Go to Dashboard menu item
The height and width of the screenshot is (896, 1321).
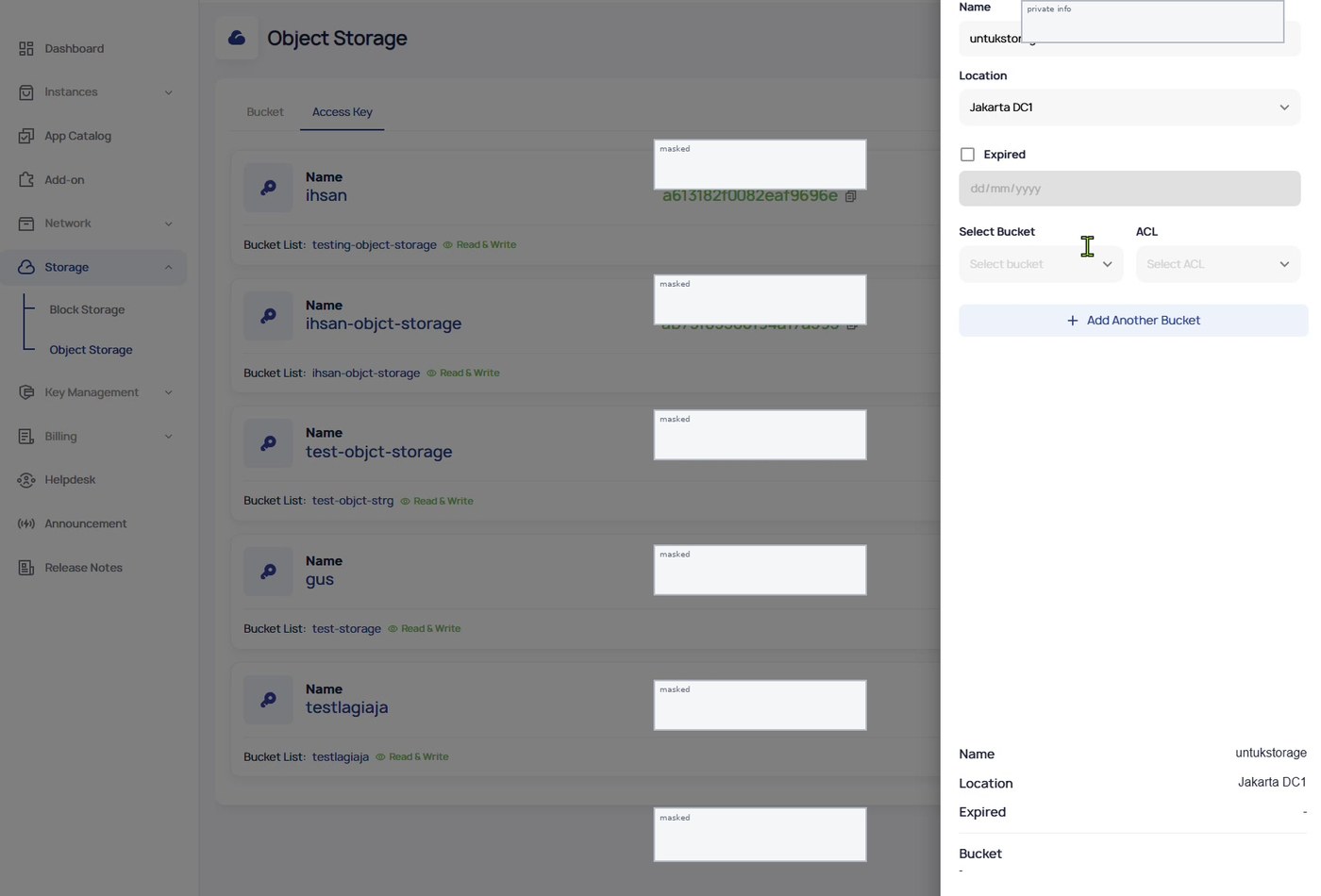point(75,48)
